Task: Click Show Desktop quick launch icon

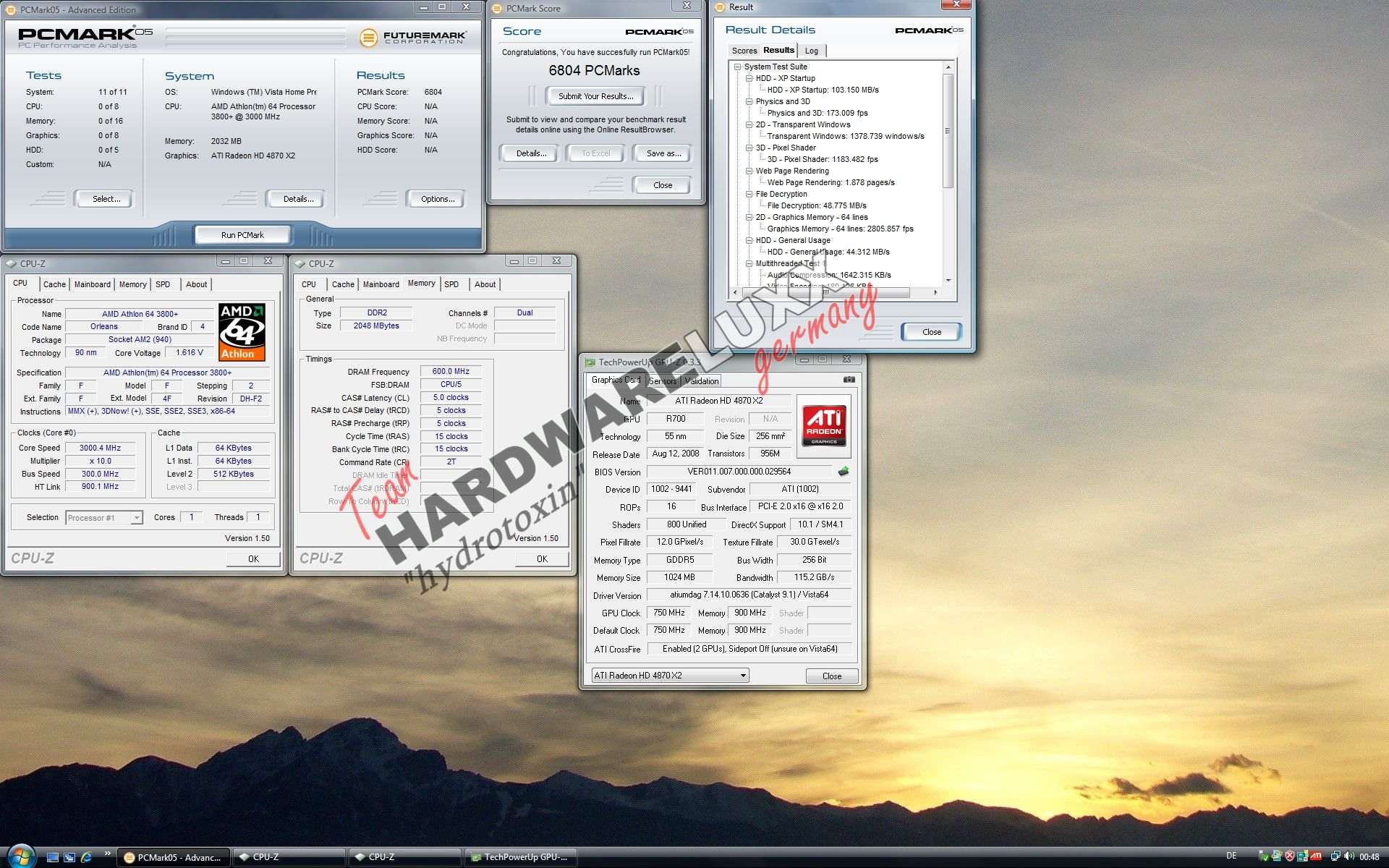Action: pyautogui.click(x=52, y=857)
